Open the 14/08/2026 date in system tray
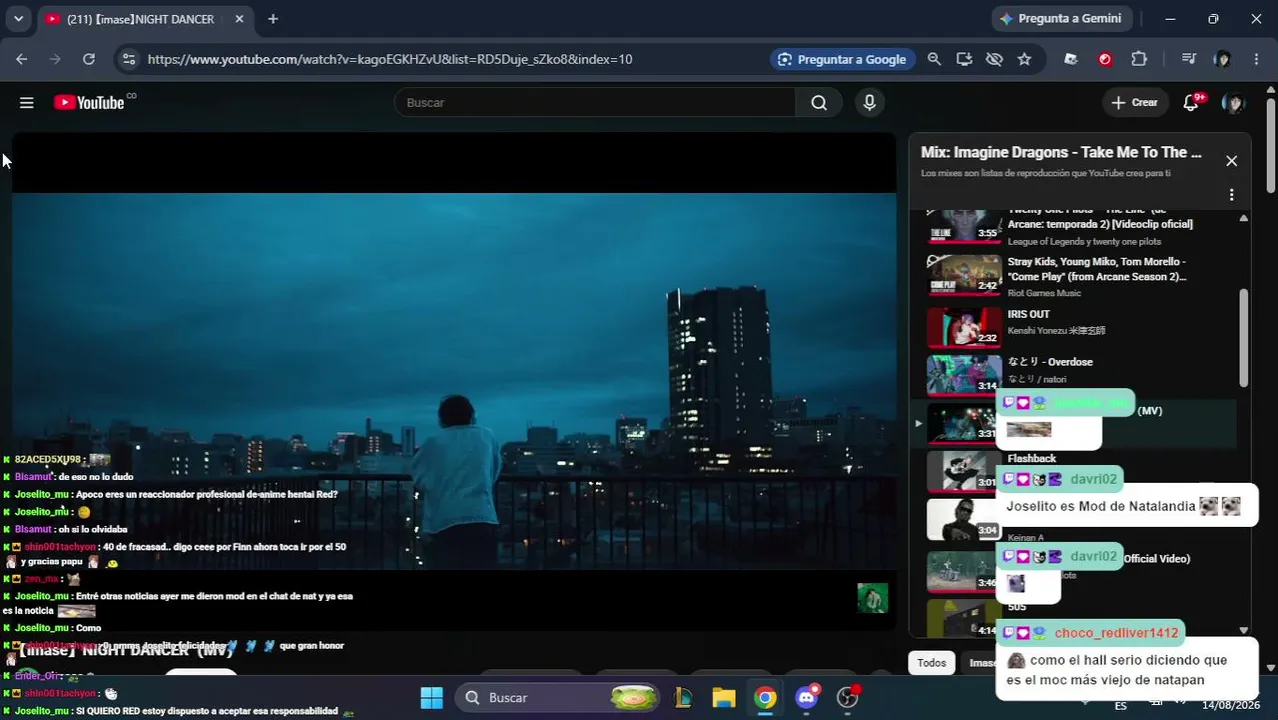1278x720 pixels. point(1231,705)
